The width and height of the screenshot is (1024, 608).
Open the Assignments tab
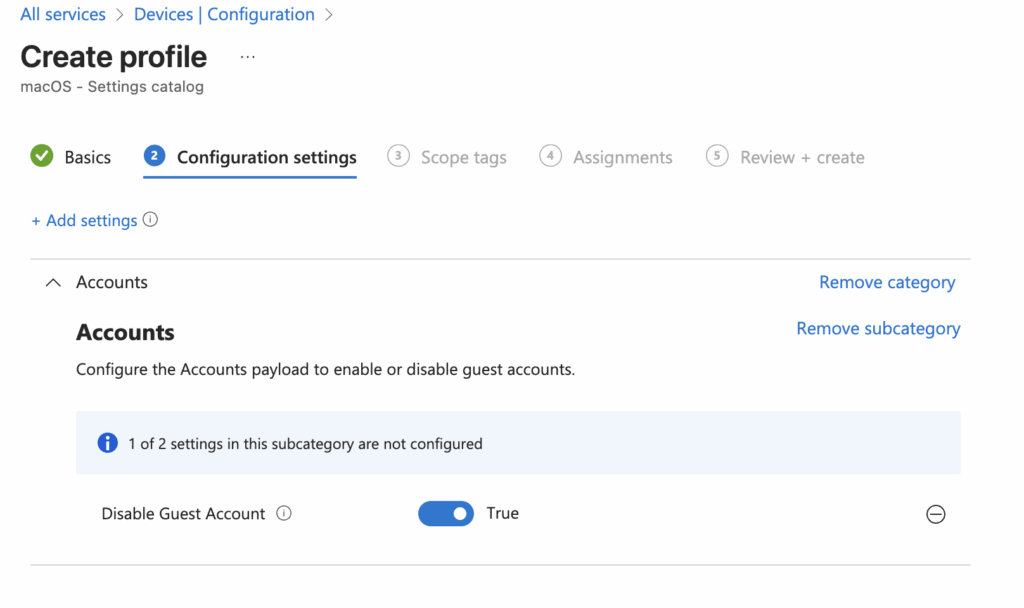622,158
